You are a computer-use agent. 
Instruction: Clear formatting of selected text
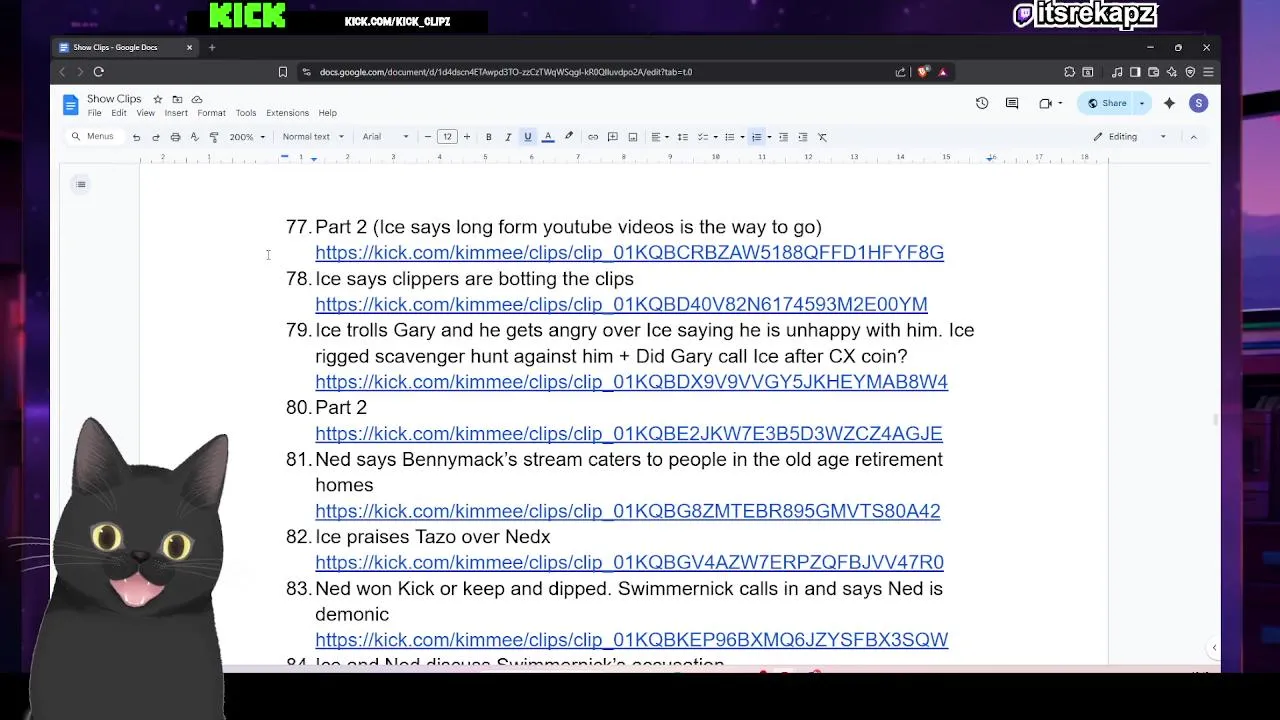coord(822,137)
